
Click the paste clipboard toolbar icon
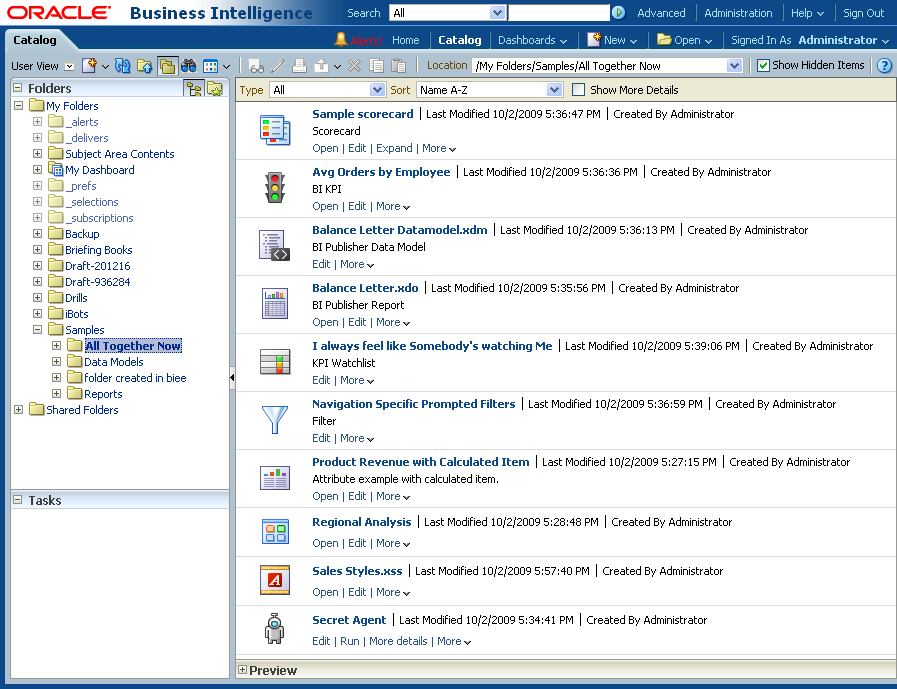tap(399, 66)
